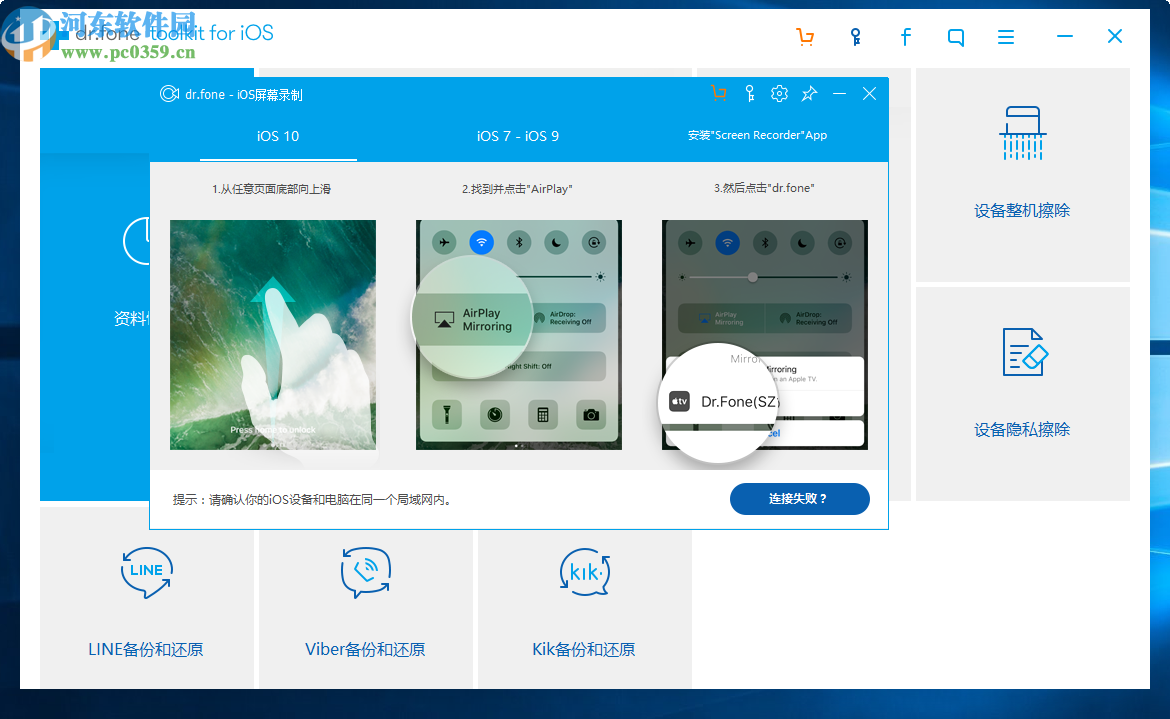1170x719 pixels.
Task: Switch to the iOS 7 - iOS 9 tab
Action: (518, 136)
